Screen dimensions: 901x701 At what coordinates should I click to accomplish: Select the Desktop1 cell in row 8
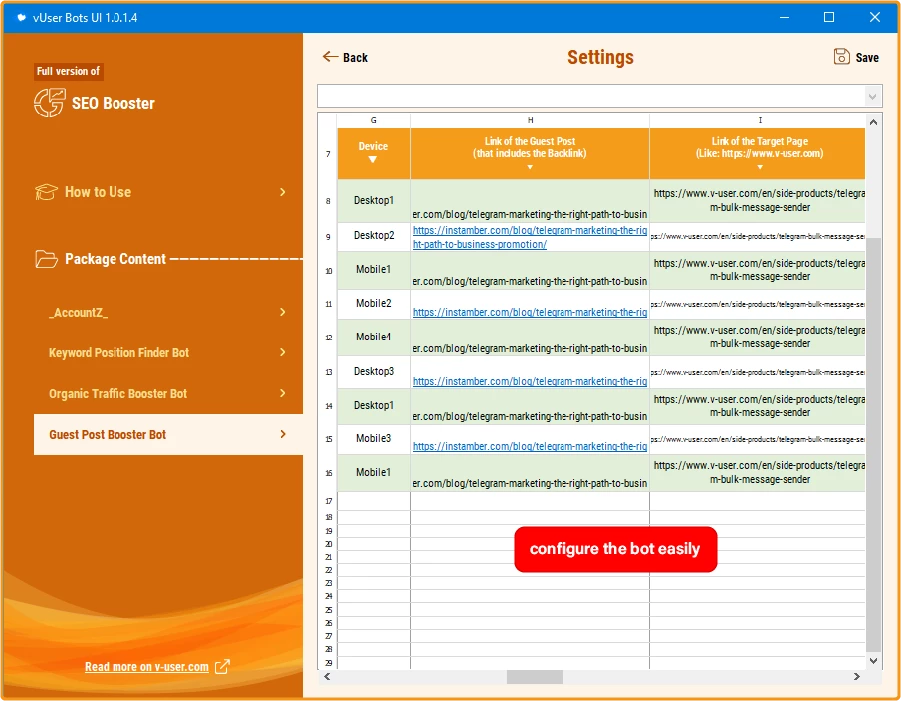374,201
